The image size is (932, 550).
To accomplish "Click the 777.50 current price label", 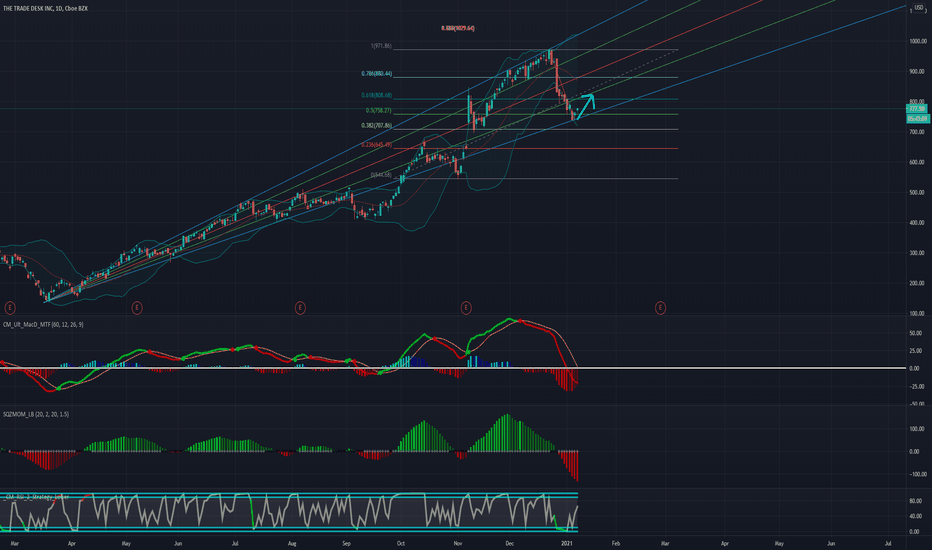I will click(917, 109).
